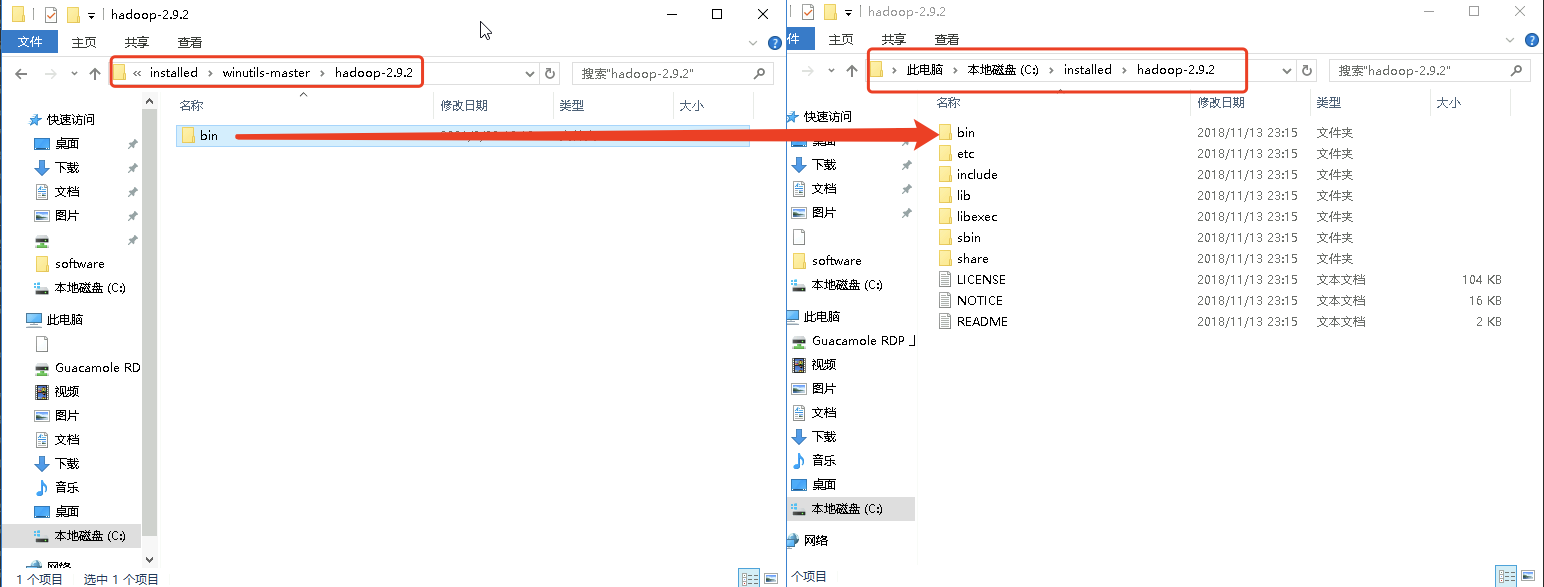Image resolution: width=1544 pixels, height=587 pixels.
Task: Select share folder name in right window
Action: pyautogui.click(x=973, y=259)
